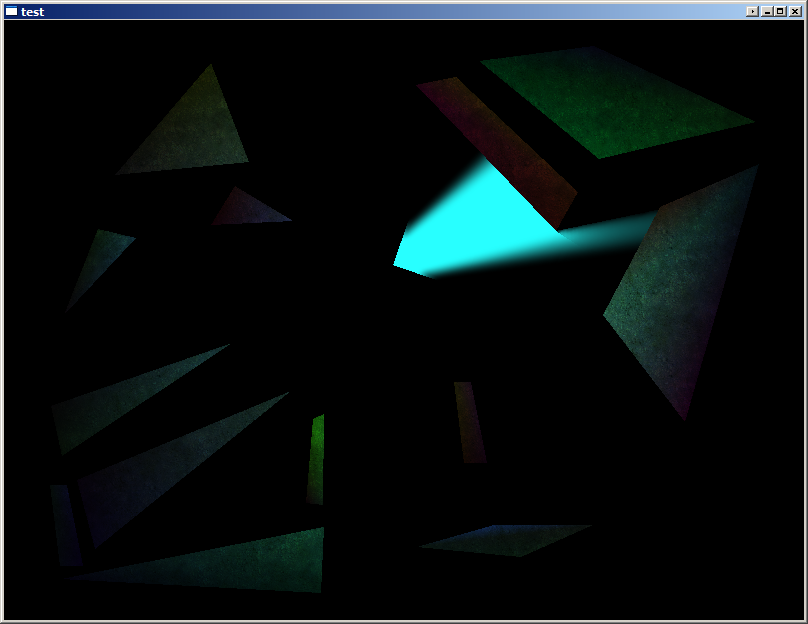Select the green top face of the cube
This screenshot has height=624, width=808.
(615, 100)
